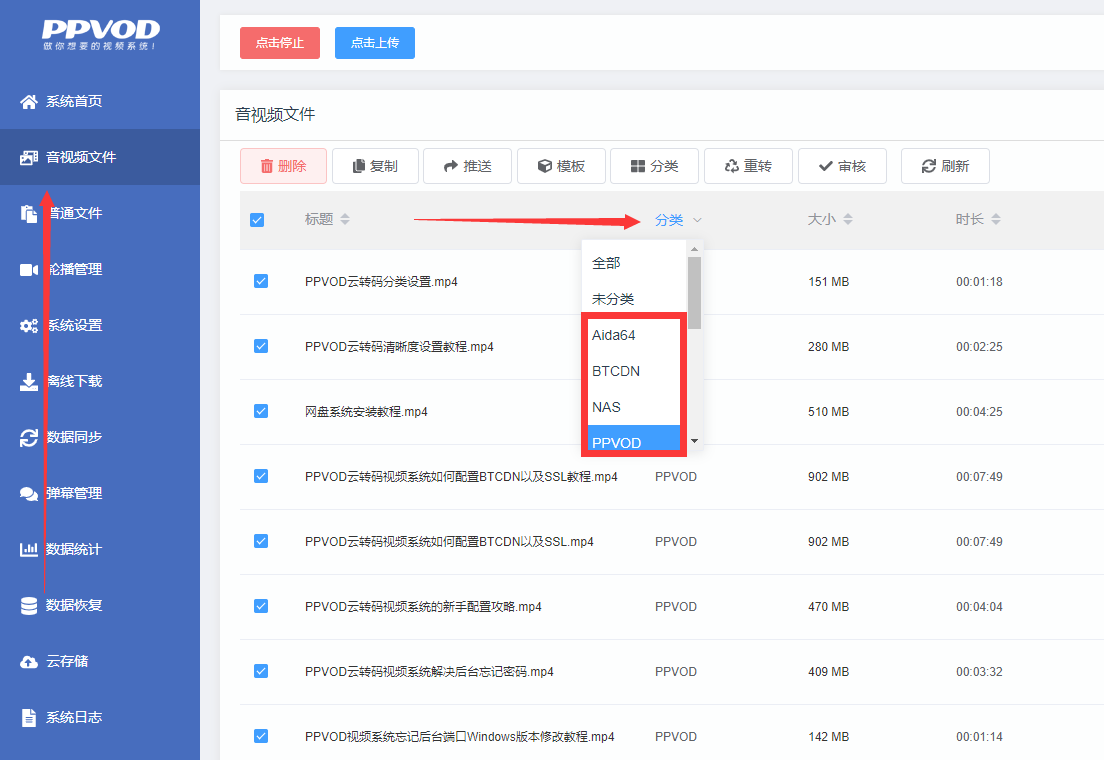Click the PPVOD logo
Viewport: 1104px width, 760px height.
(101, 35)
